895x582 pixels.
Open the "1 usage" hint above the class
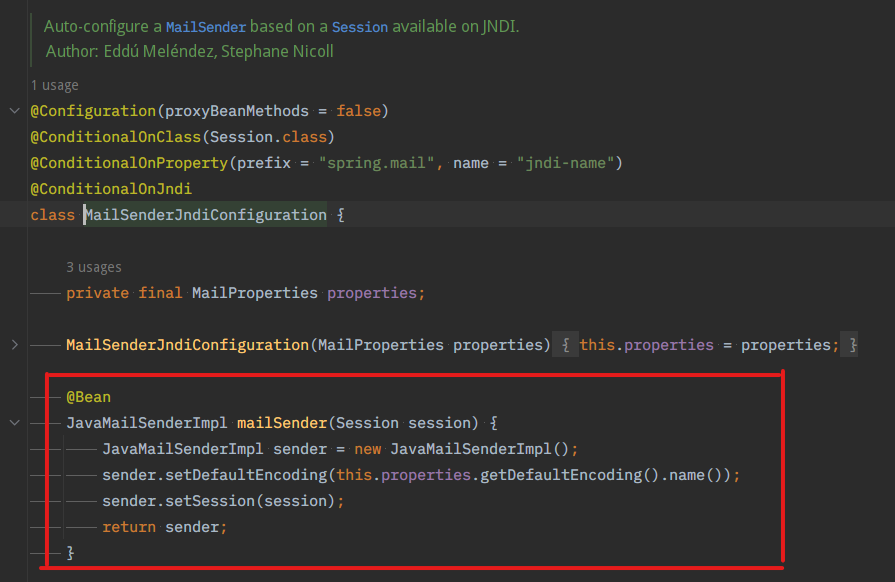[54, 85]
